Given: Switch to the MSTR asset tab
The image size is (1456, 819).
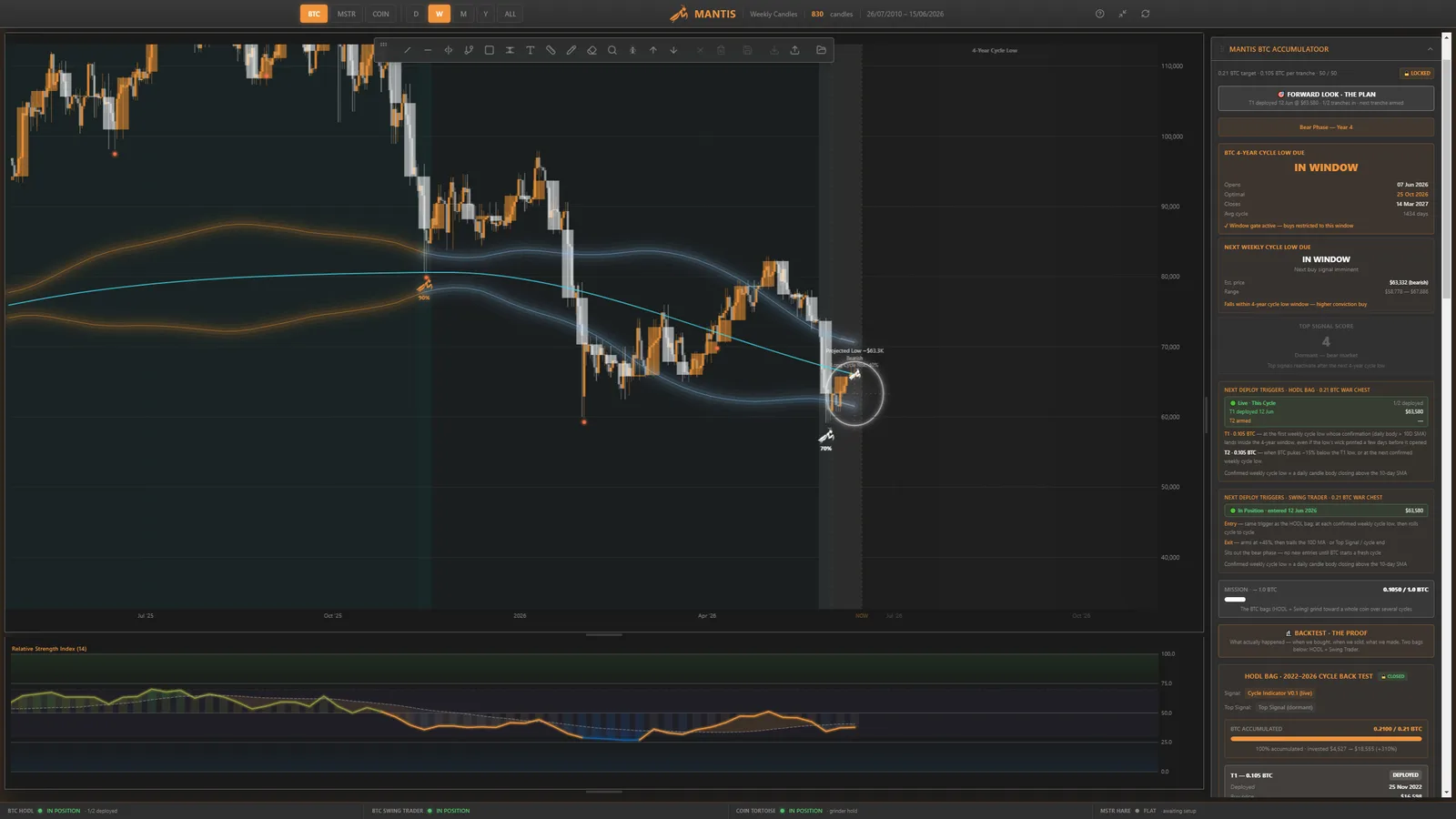Looking at the screenshot, I should tap(347, 14).
